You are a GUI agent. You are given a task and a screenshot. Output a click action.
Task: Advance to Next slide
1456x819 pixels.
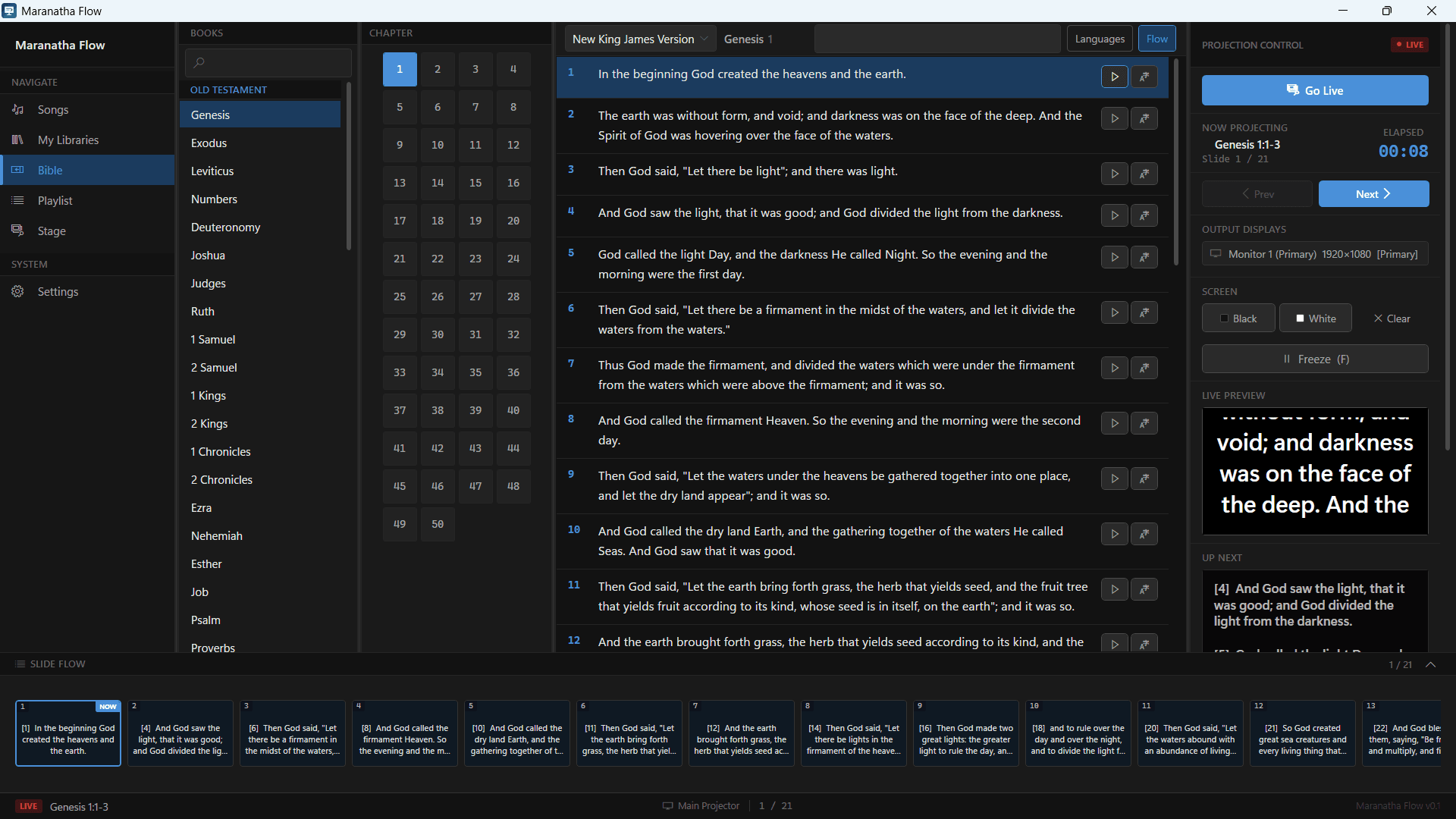1373,194
